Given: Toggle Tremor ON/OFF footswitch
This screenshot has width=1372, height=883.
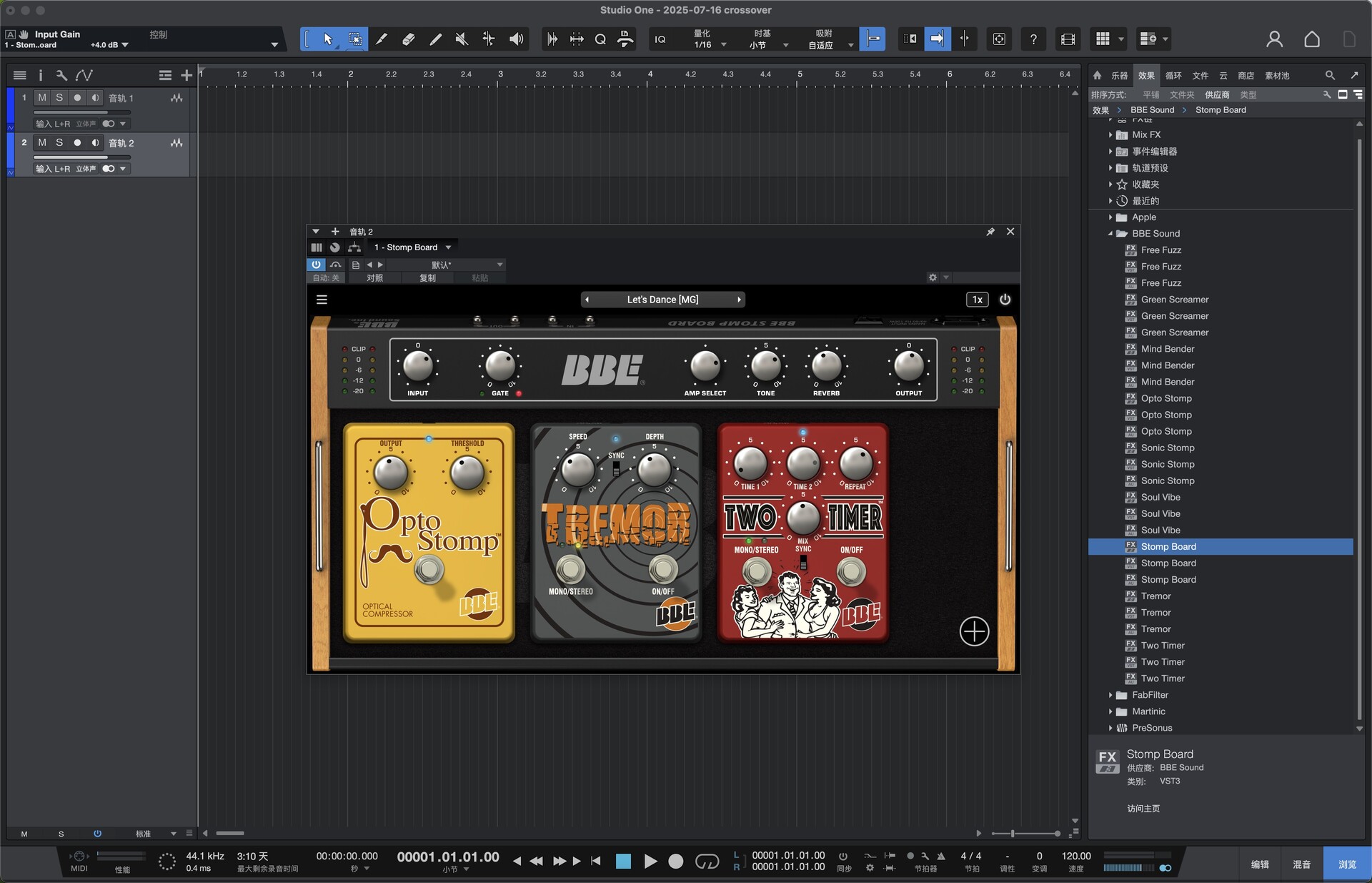Looking at the screenshot, I should (663, 569).
